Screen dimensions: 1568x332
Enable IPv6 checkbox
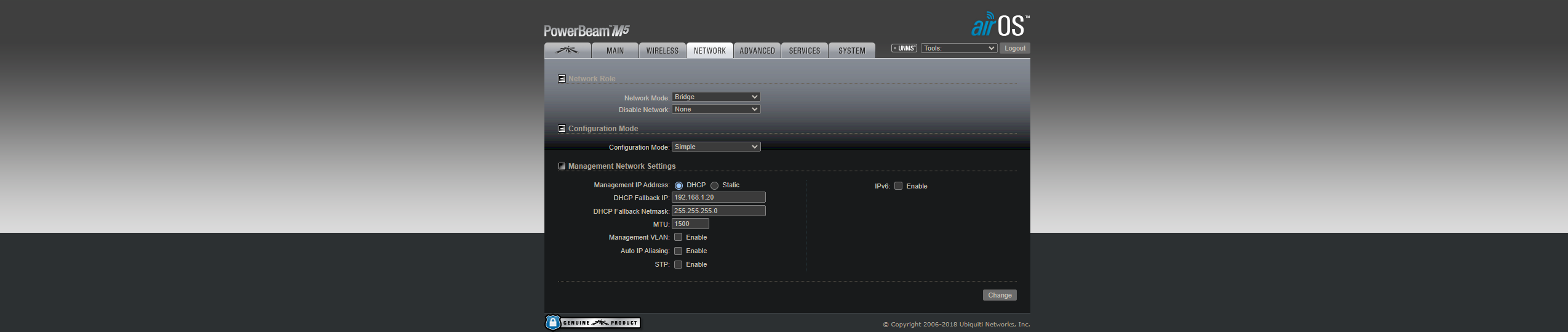click(x=898, y=186)
